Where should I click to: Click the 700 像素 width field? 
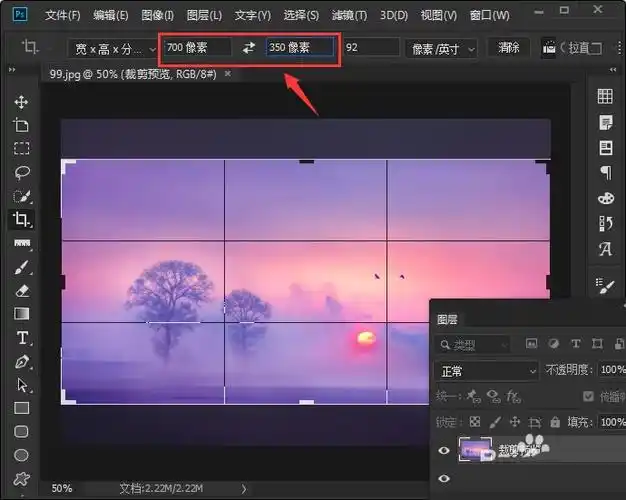tap(197, 48)
